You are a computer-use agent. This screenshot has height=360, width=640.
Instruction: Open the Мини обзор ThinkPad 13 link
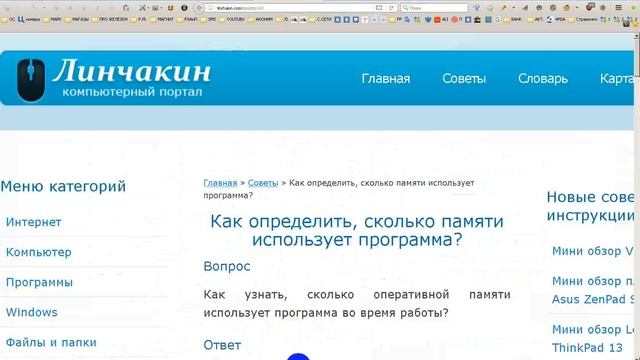[593, 338]
